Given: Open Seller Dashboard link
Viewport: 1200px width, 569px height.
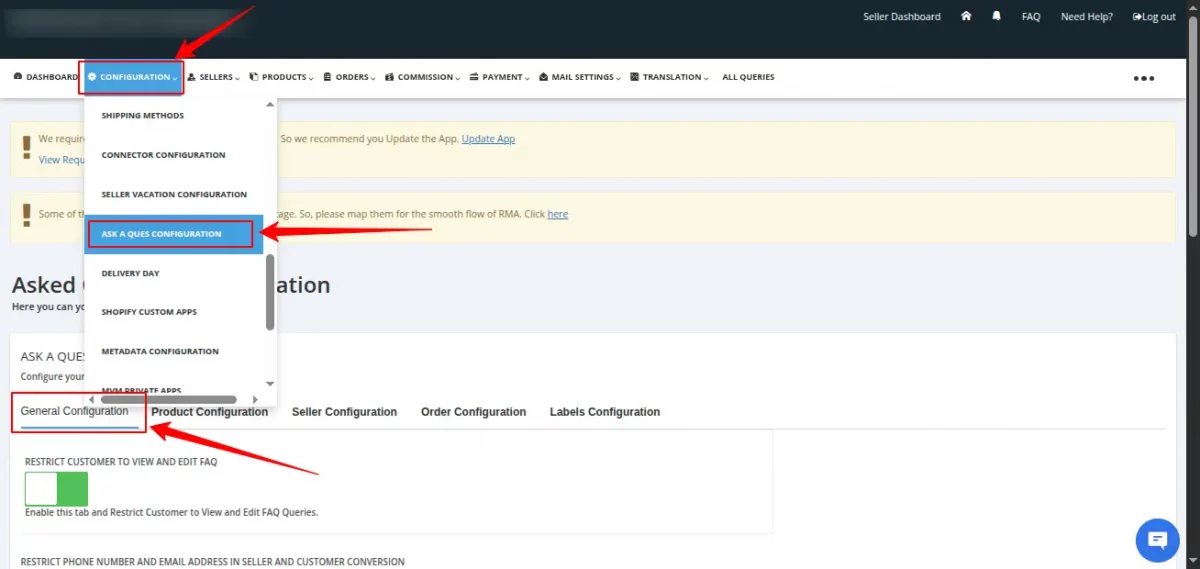Looking at the screenshot, I should coord(902,17).
